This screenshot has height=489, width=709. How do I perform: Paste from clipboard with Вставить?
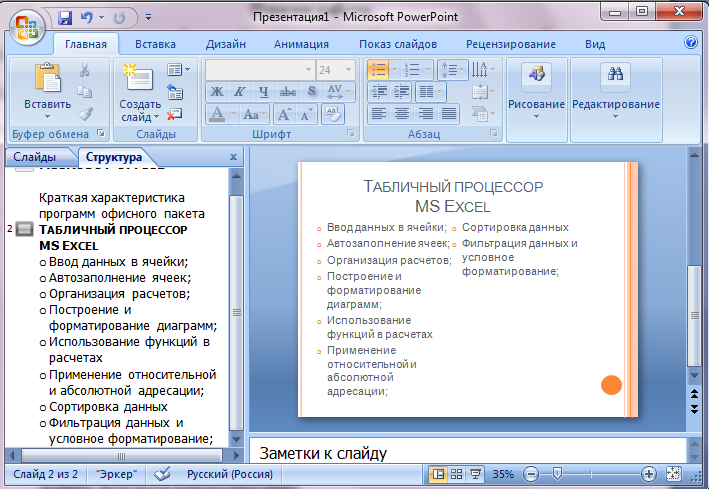47,91
